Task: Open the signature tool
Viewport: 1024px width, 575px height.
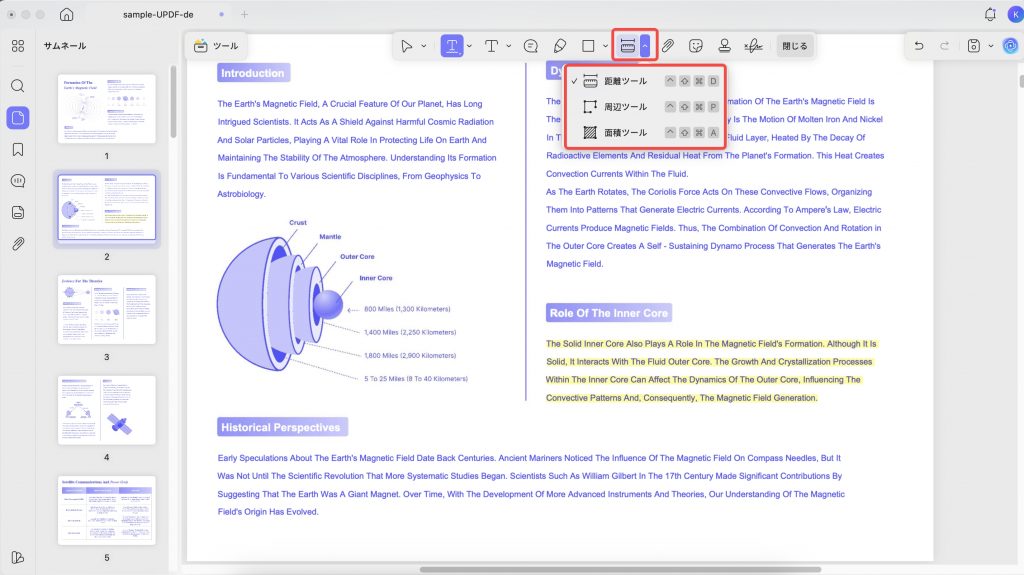Action: (753, 46)
